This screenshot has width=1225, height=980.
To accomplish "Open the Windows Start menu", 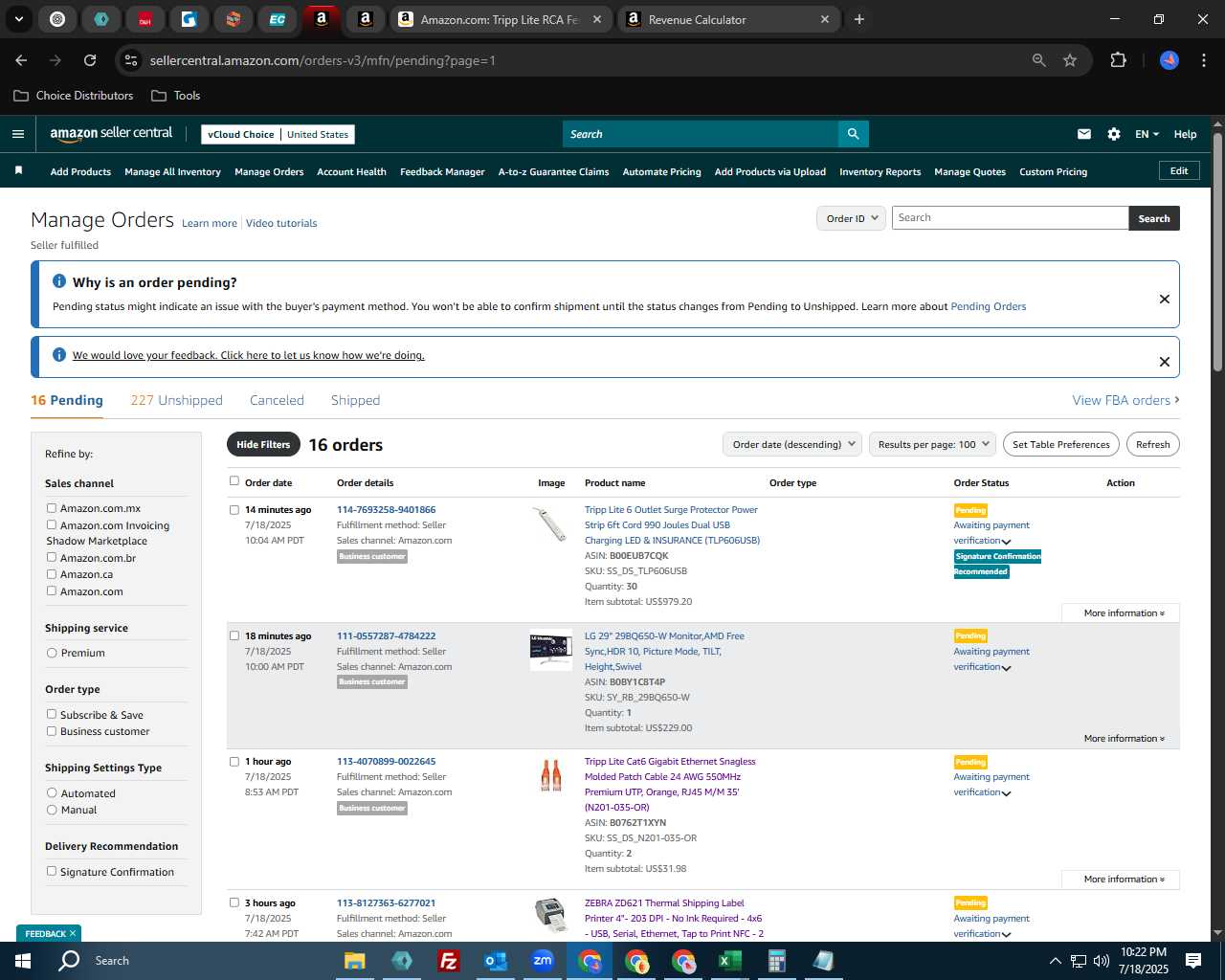I will pos(23,961).
